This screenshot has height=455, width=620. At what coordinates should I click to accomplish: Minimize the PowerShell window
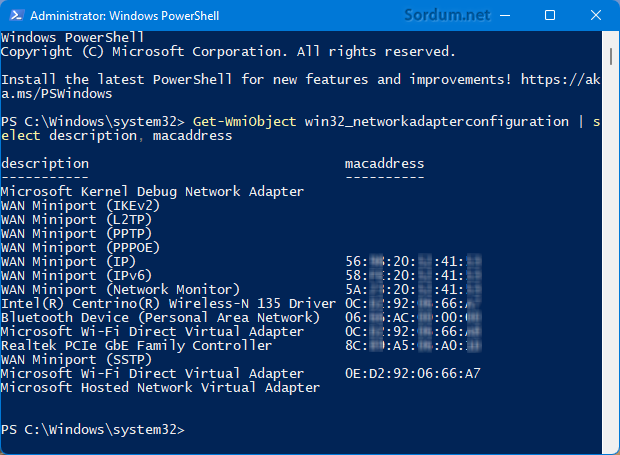click(505, 15)
